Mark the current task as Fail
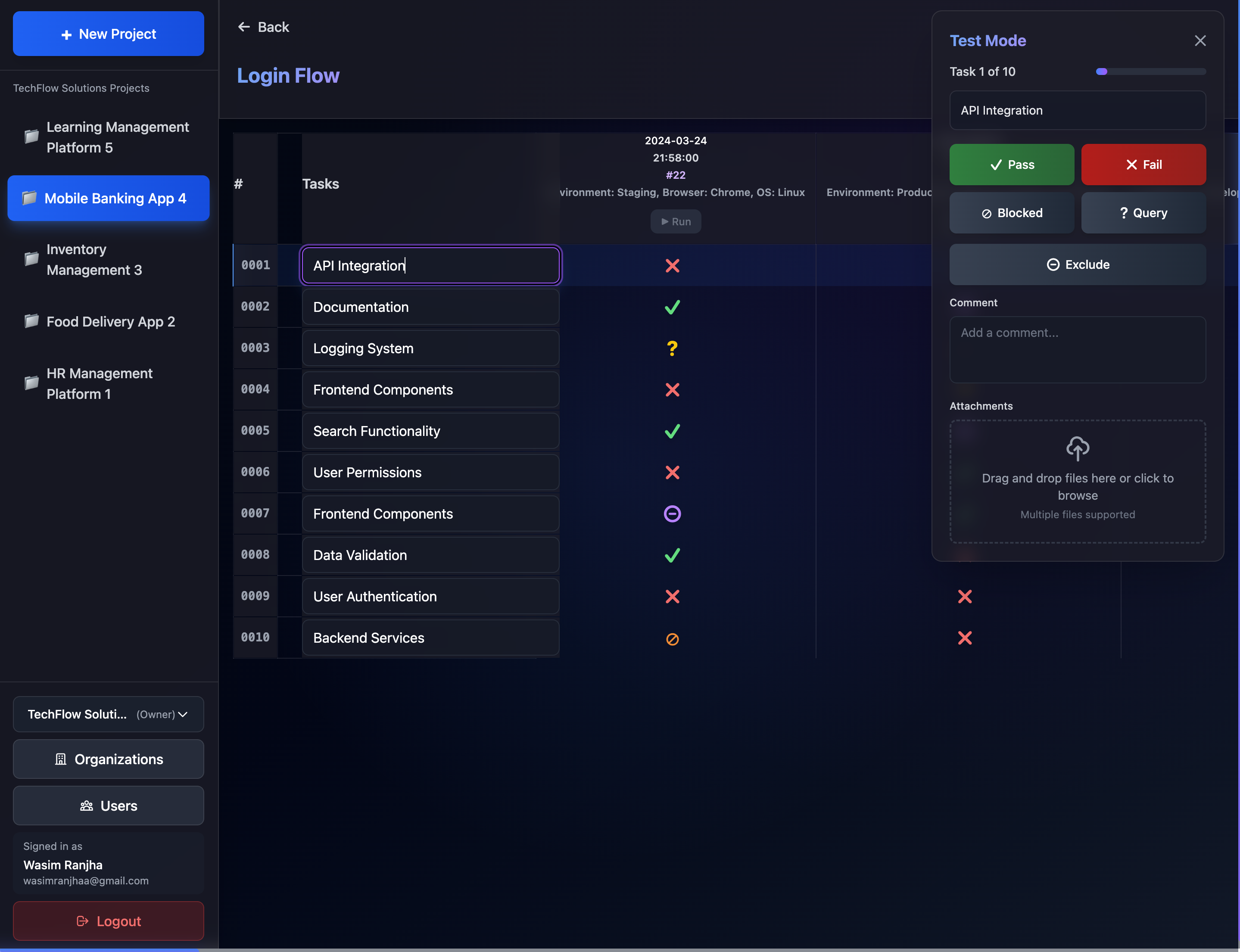 tap(1143, 164)
